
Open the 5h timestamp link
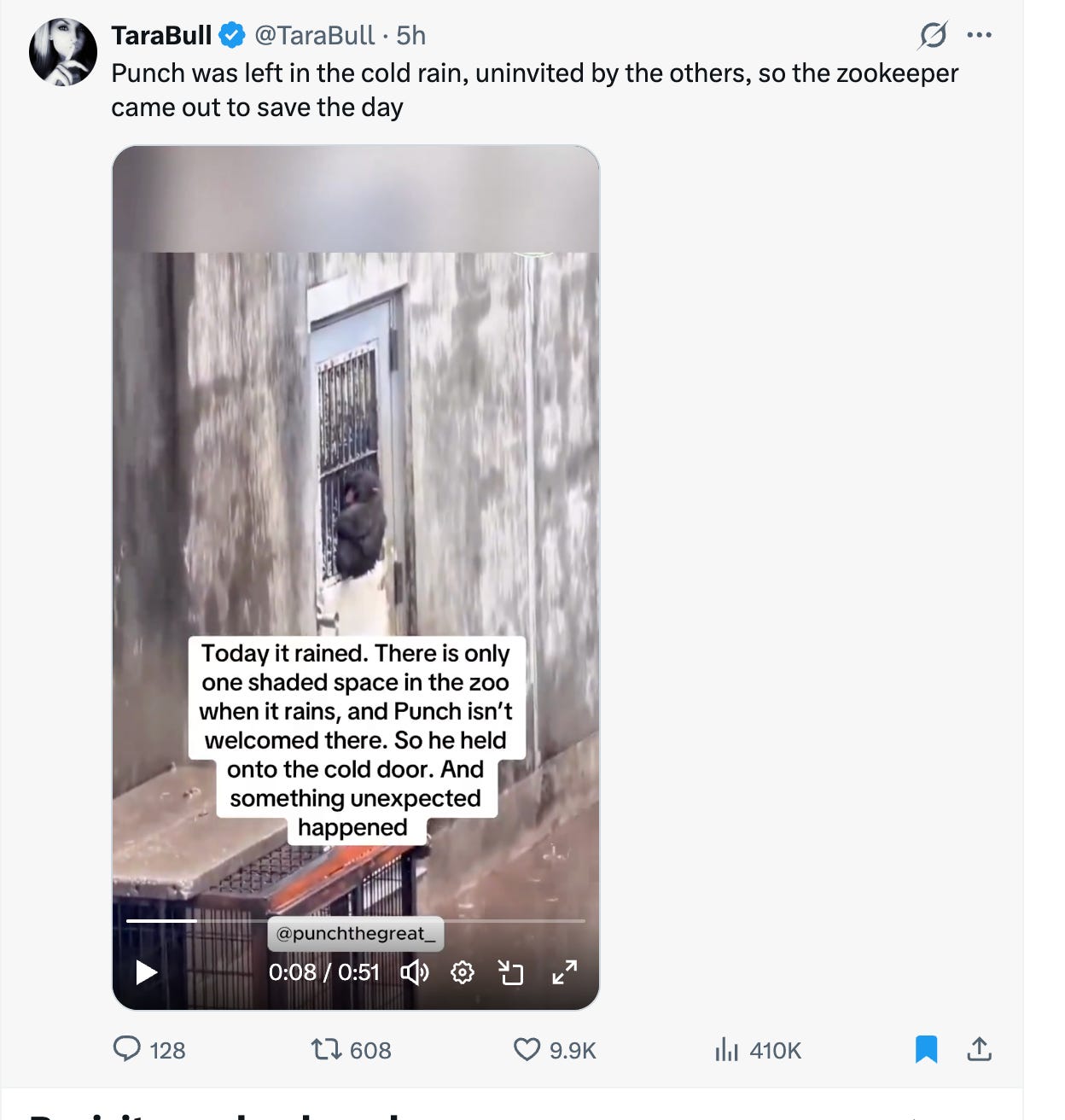pyautogui.click(x=410, y=35)
